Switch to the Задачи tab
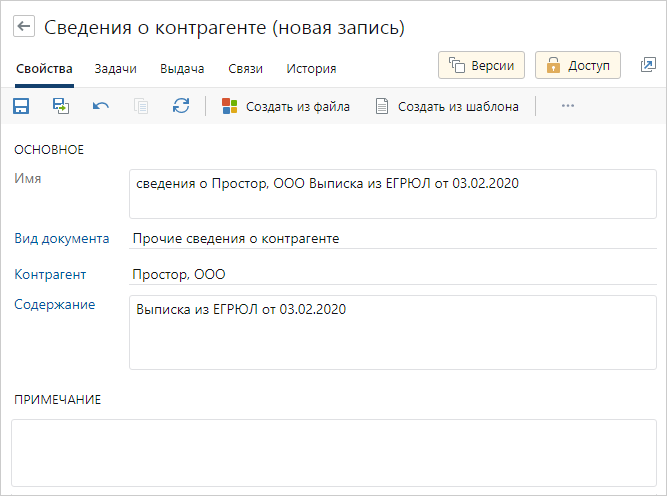667x496 pixels. click(115, 69)
